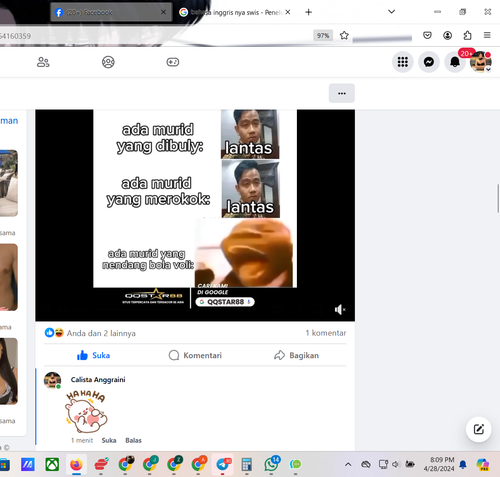Close the Google search tab
The height and width of the screenshot is (477, 500).
point(288,12)
